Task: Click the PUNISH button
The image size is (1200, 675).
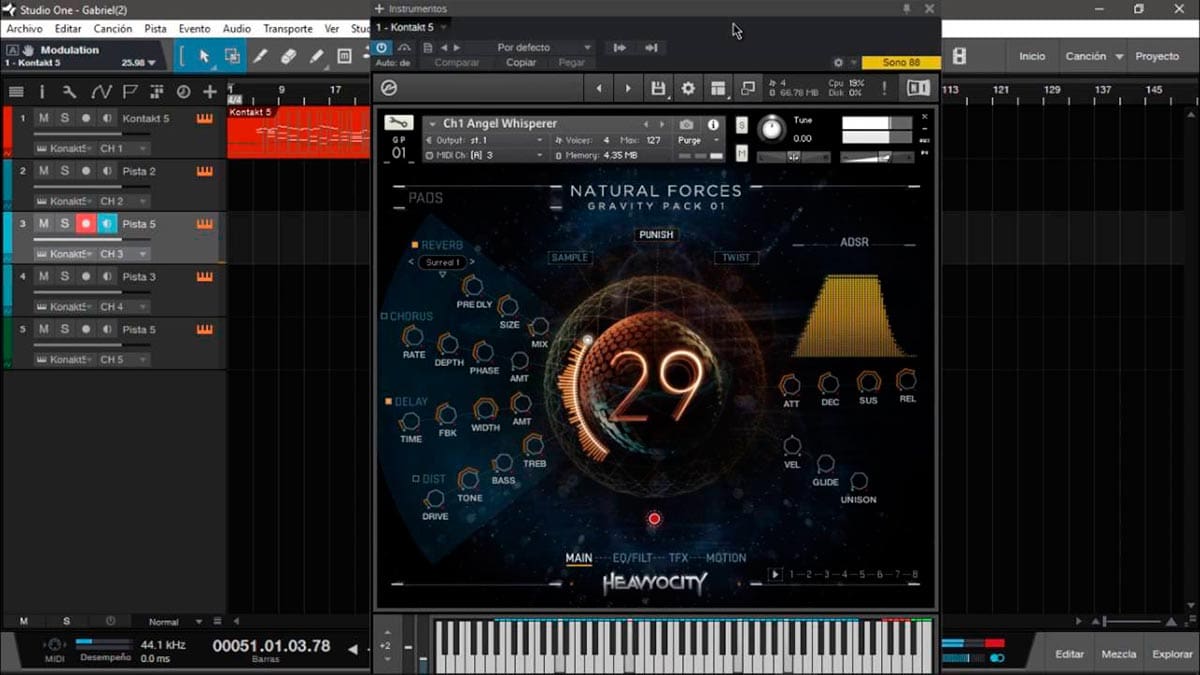Action: coord(656,235)
